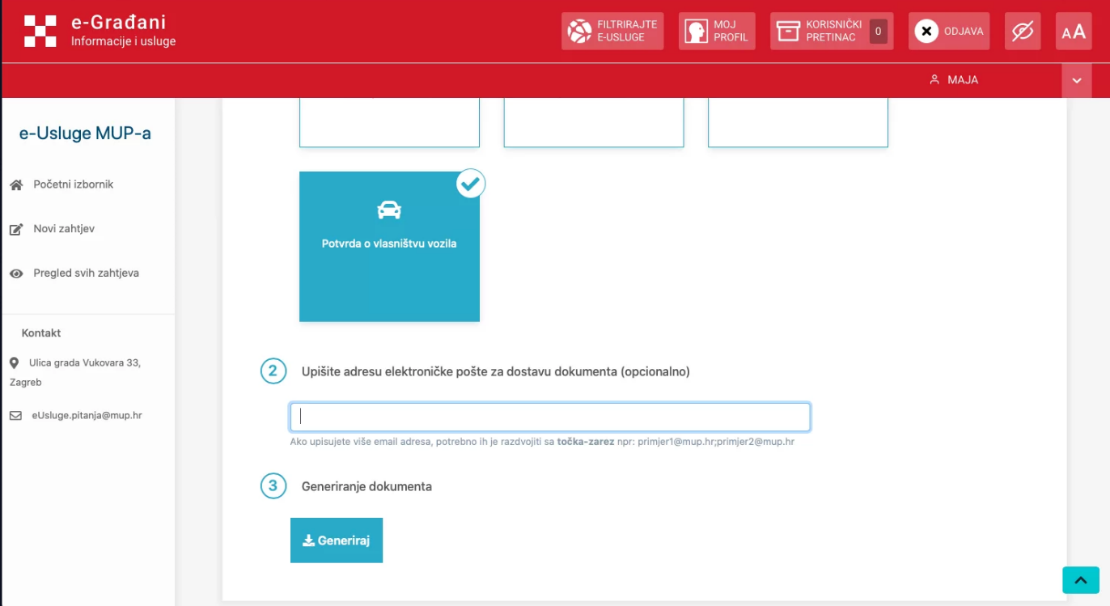Uncheck the checkmark on the vehicle ownership tile
This screenshot has width=1110, height=606.
470,184
